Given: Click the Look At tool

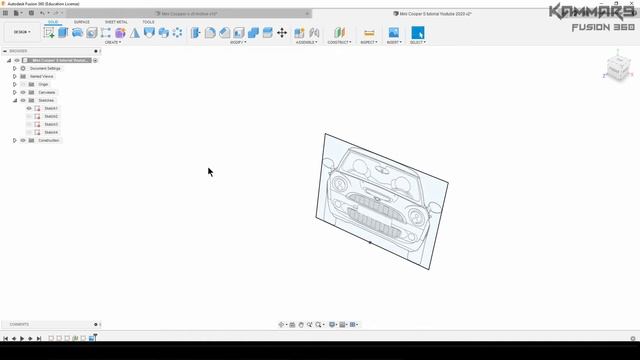Looking at the screenshot, I should 292,324.
